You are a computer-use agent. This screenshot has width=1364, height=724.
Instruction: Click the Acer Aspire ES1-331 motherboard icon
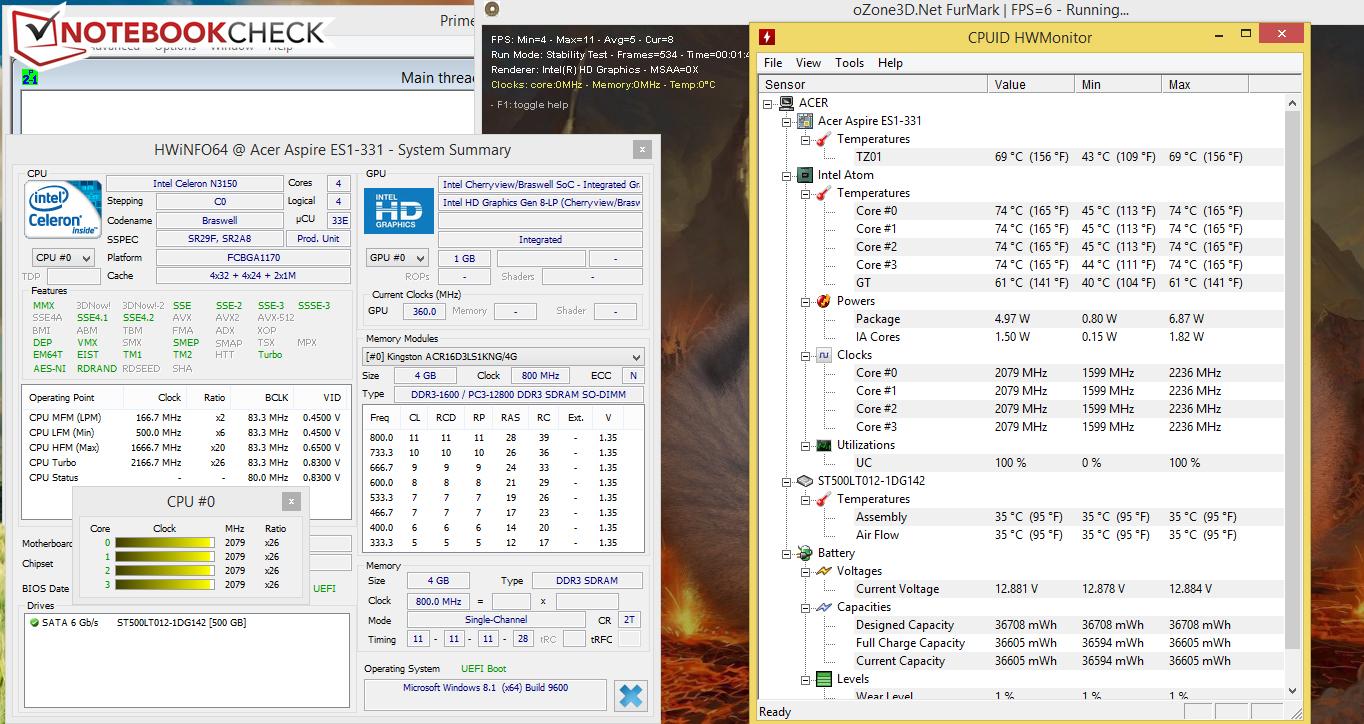pyautogui.click(x=805, y=121)
